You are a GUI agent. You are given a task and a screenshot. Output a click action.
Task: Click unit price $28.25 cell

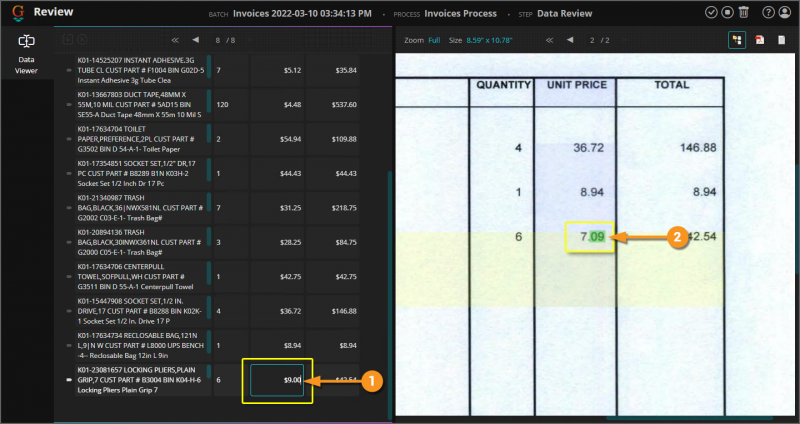277,242
